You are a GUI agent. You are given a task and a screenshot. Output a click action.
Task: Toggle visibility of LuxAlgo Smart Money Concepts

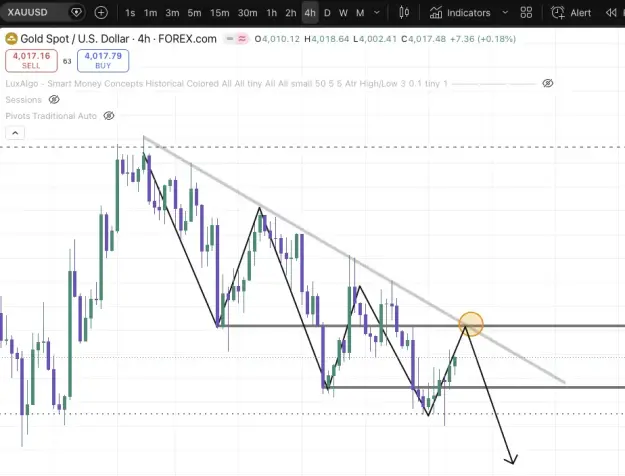pyautogui.click(x=548, y=83)
